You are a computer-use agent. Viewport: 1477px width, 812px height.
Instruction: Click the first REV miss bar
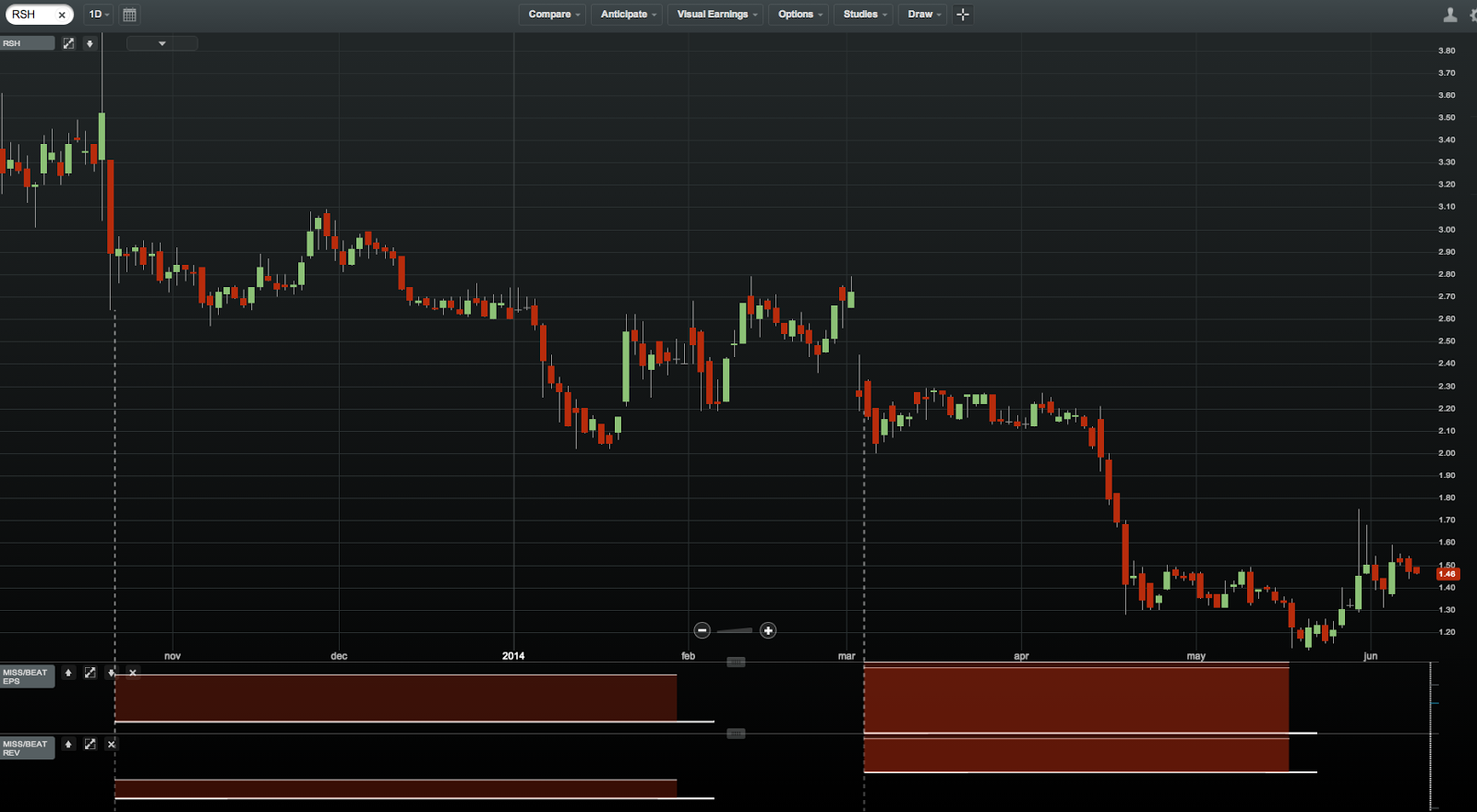pos(396,789)
